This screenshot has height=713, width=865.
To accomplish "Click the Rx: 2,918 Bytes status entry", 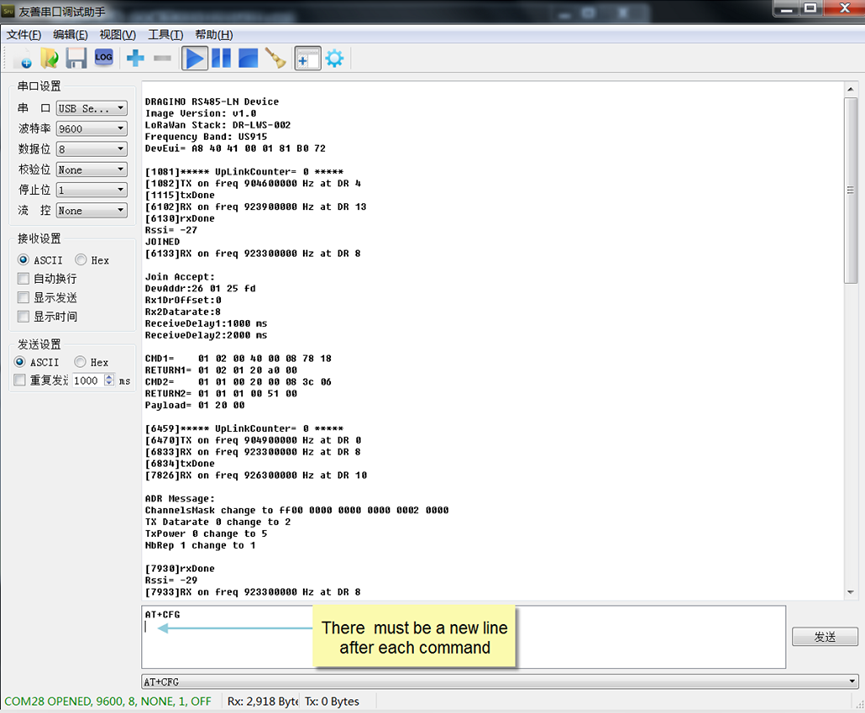I will click(x=263, y=701).
